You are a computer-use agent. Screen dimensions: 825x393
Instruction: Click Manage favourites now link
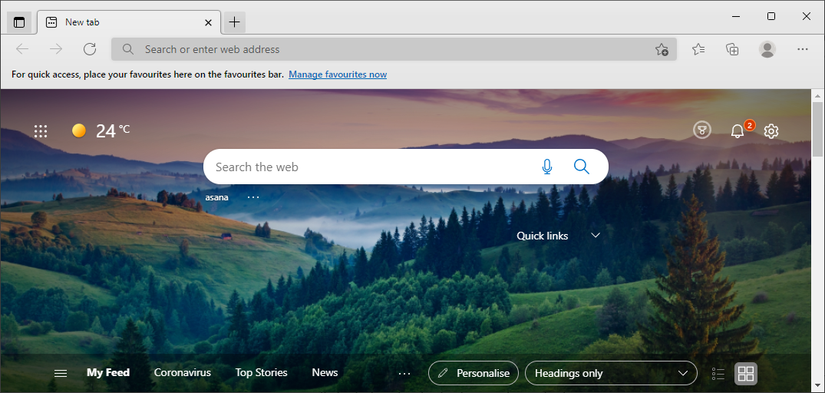pos(338,75)
